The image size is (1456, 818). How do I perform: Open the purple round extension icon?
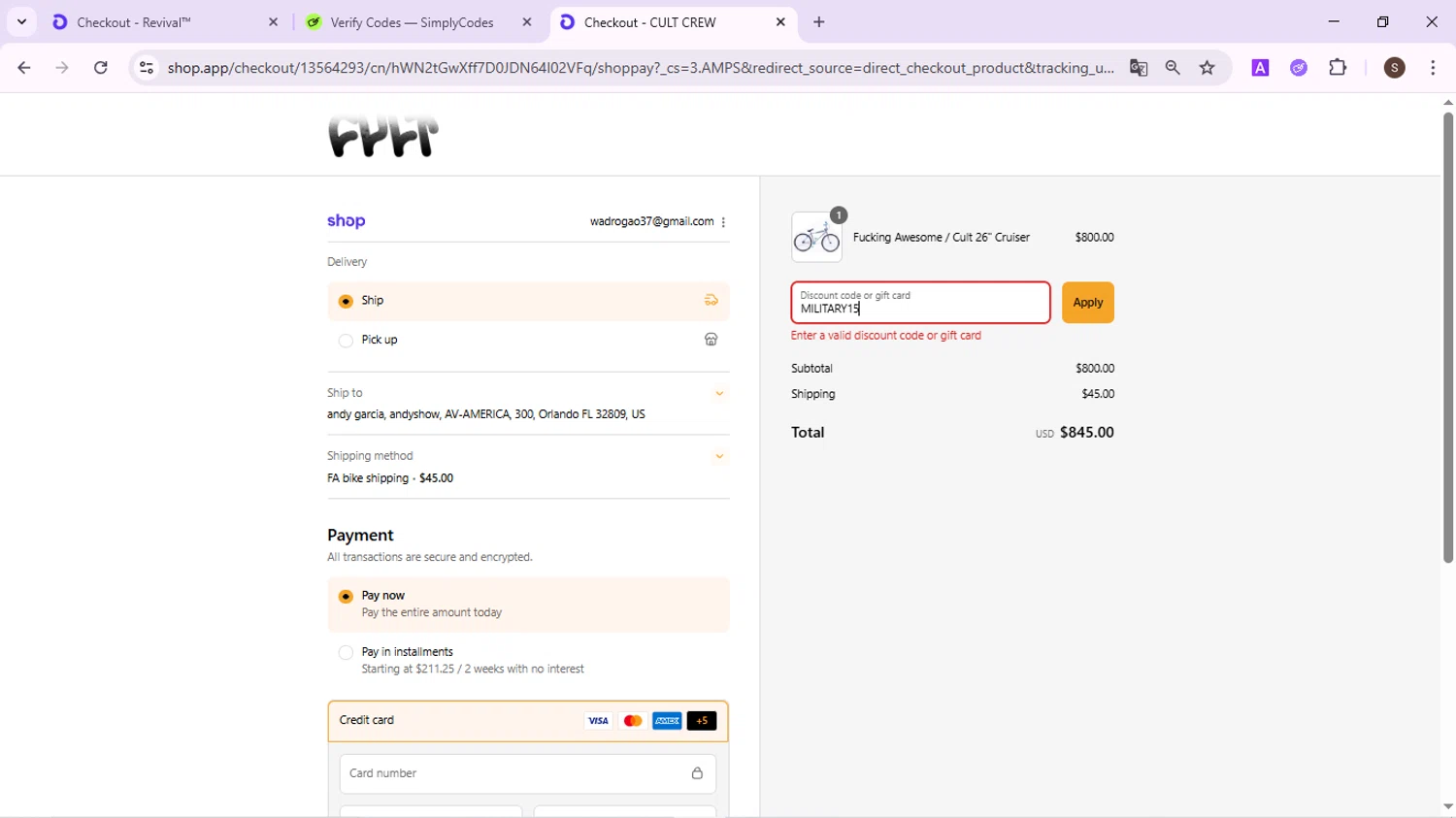1299,68
